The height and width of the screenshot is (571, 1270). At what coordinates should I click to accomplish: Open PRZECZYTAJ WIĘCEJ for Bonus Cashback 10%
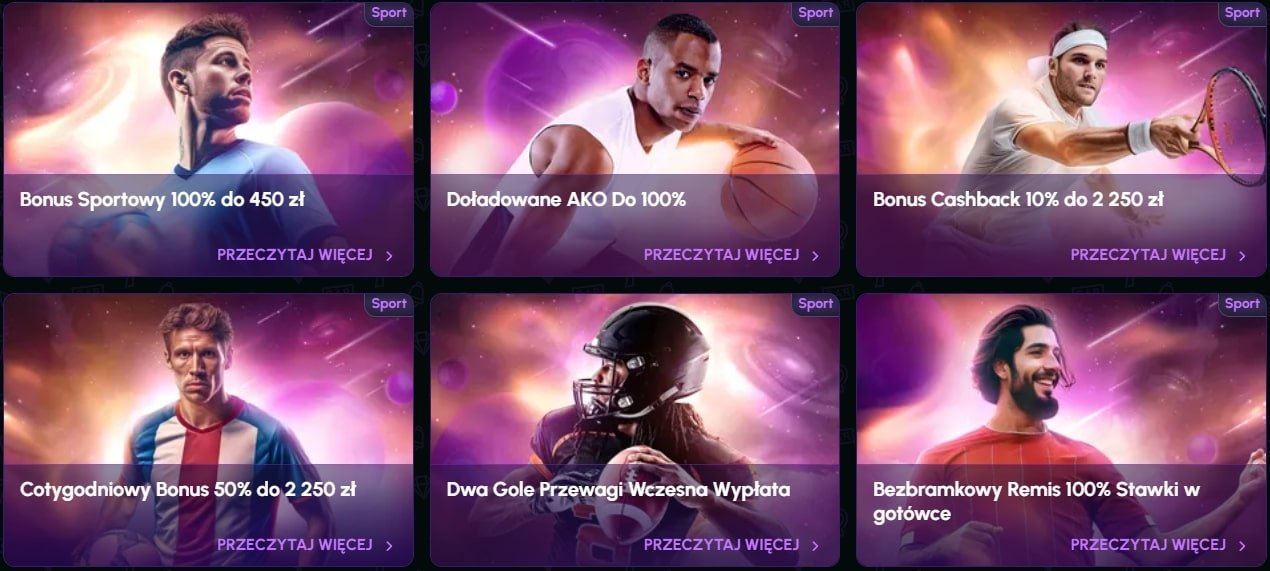[x=1148, y=255]
